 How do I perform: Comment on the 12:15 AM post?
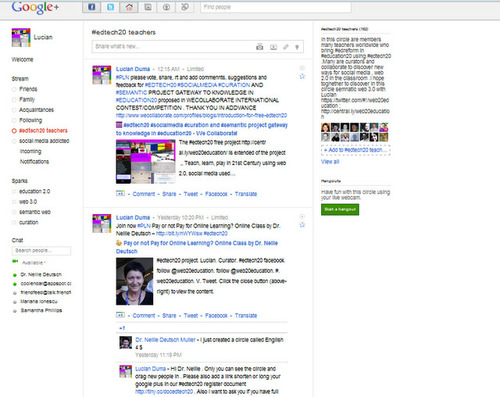click(x=144, y=194)
